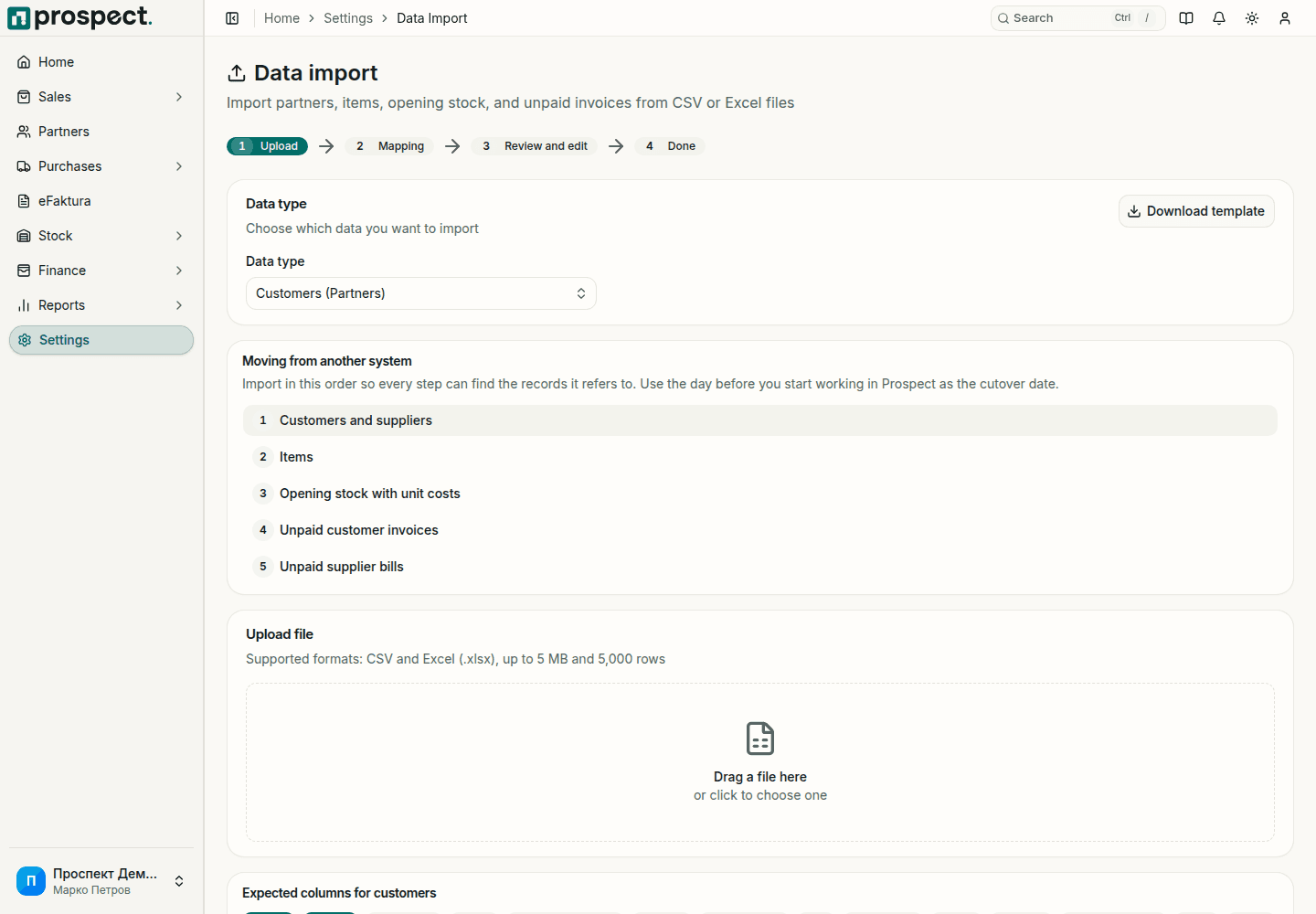Click the Reports chart icon
The width and height of the screenshot is (1316, 914).
(x=24, y=305)
